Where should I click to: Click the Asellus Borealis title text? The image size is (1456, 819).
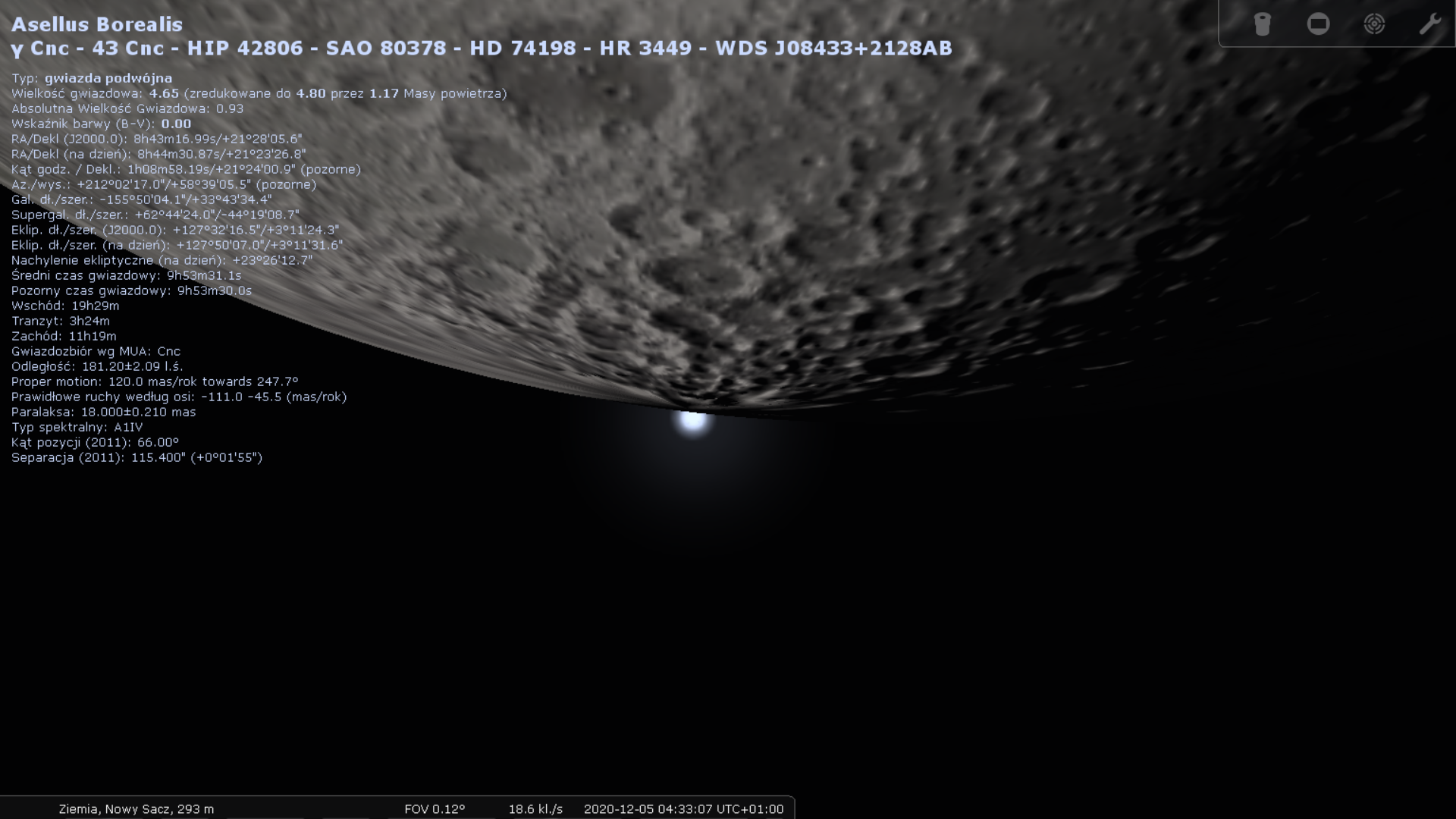point(97,24)
